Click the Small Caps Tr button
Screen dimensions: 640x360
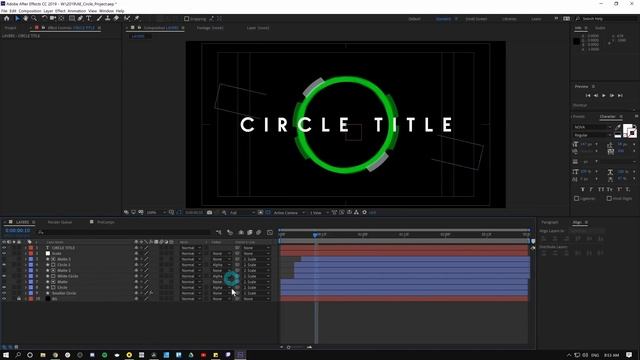coord(610,189)
